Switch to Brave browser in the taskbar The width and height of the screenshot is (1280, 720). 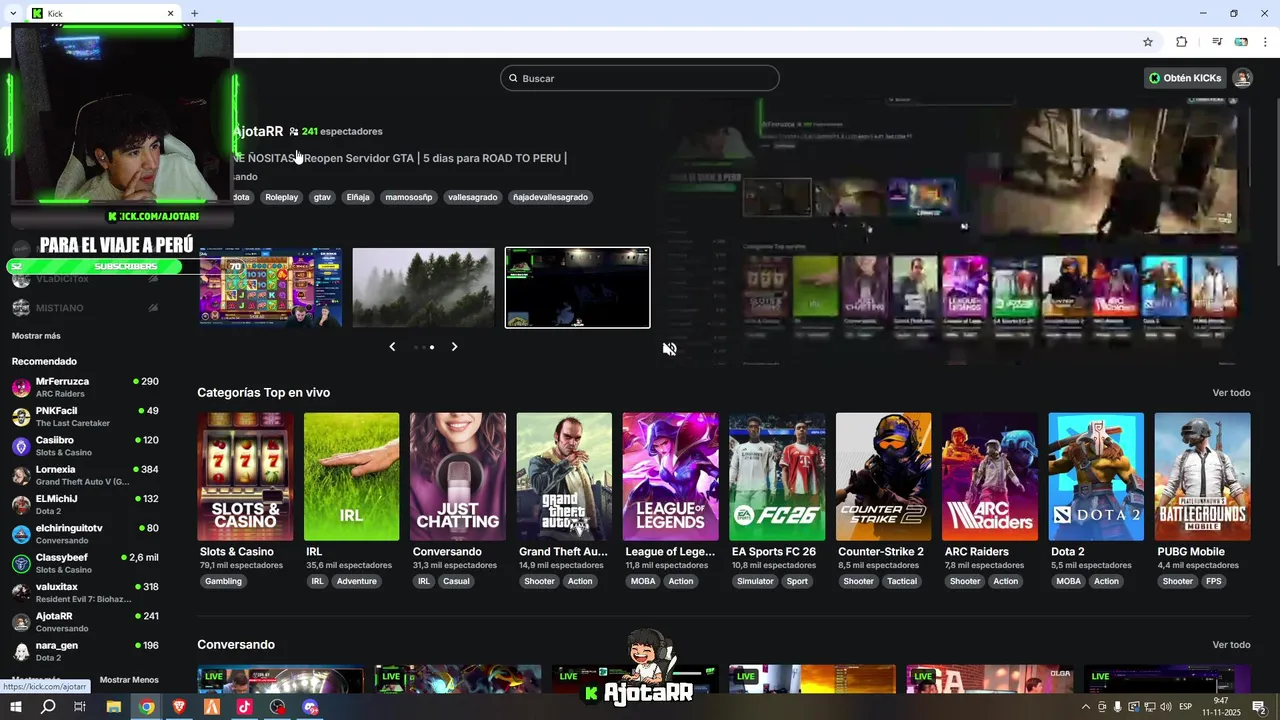pyautogui.click(x=179, y=707)
